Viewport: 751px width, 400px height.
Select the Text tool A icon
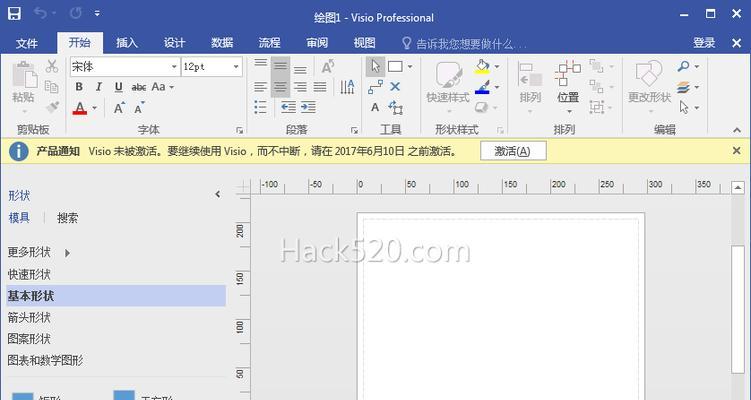pyautogui.click(x=375, y=107)
